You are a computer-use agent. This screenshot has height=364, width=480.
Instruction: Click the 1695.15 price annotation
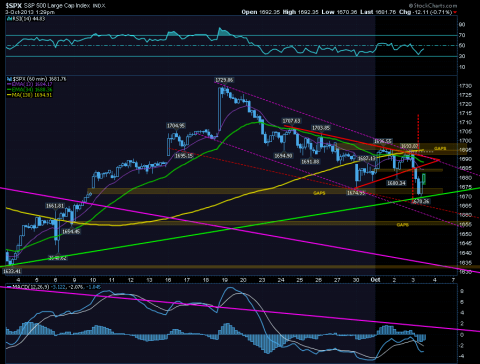click(x=184, y=156)
